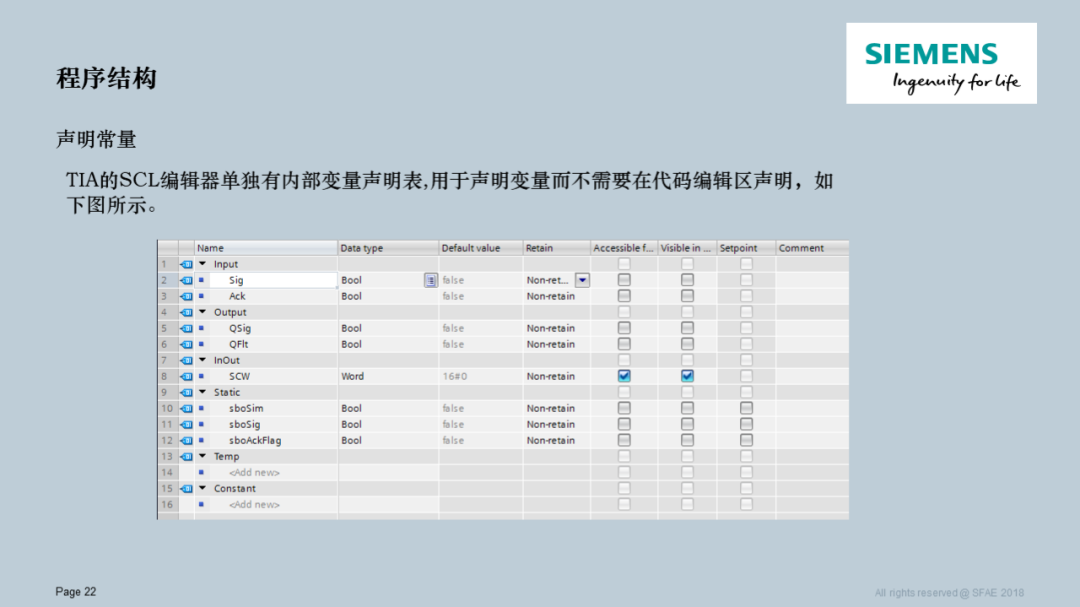Click the Siemens Ingenuity for life logo

coord(940,62)
